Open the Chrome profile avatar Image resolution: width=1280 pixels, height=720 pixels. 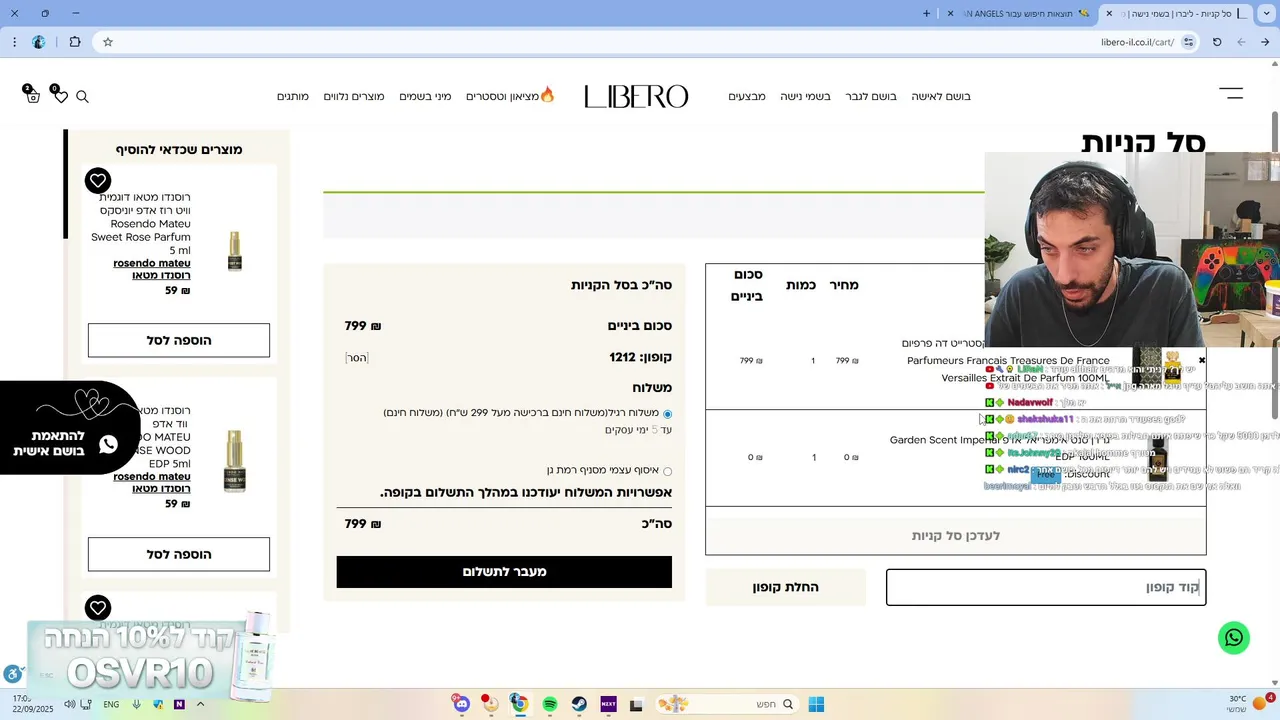pyautogui.click(x=39, y=42)
